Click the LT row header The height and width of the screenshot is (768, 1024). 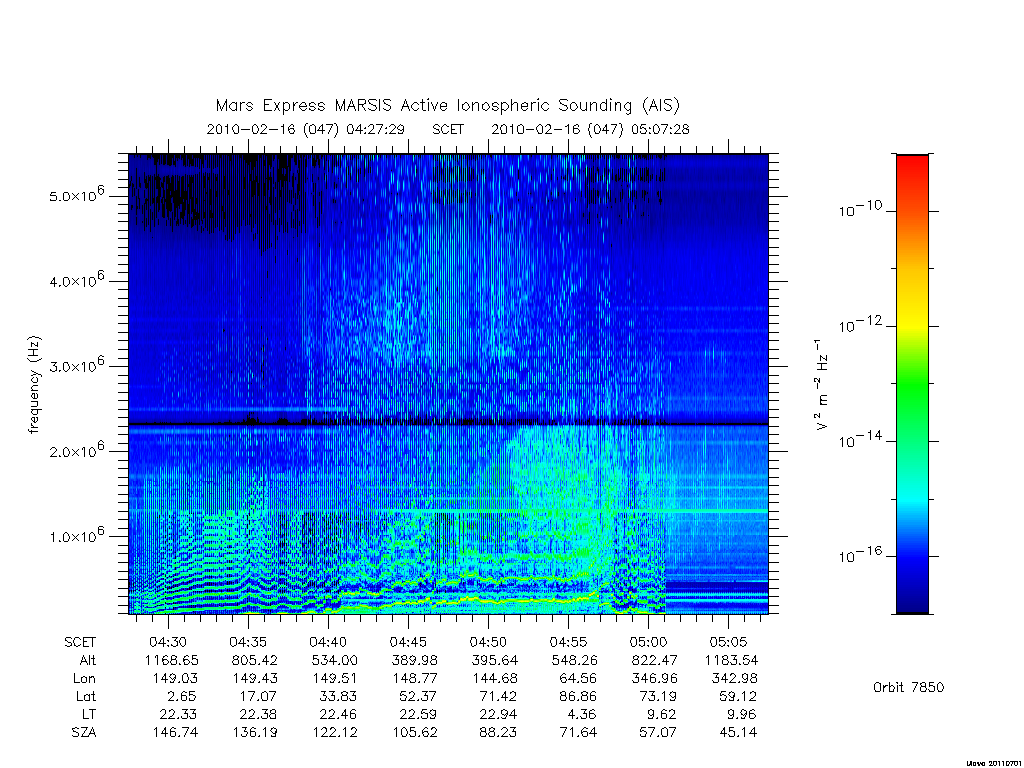(88, 714)
